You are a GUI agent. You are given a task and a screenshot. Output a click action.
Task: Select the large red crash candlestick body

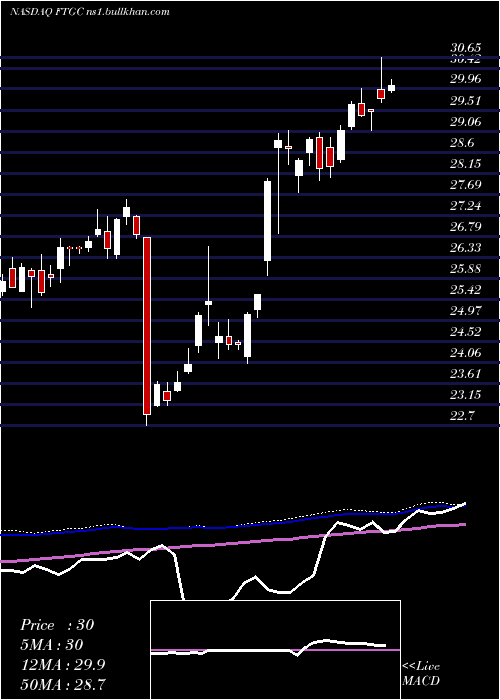147,326
